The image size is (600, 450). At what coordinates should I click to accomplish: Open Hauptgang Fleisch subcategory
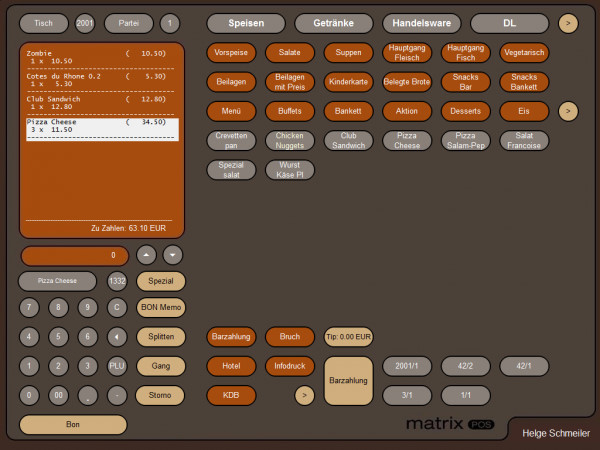pyautogui.click(x=407, y=52)
